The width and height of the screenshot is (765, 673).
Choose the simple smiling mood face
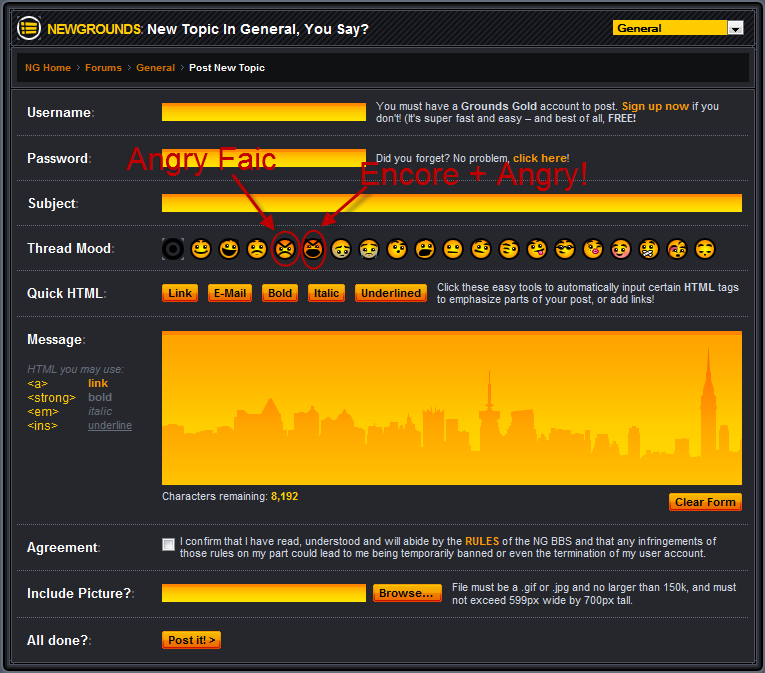click(201, 249)
